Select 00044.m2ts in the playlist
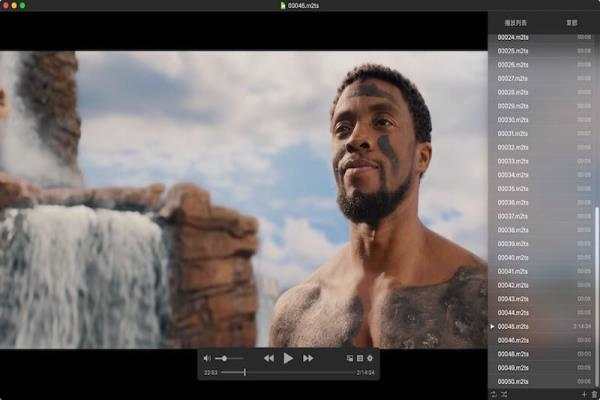 (x=541, y=313)
